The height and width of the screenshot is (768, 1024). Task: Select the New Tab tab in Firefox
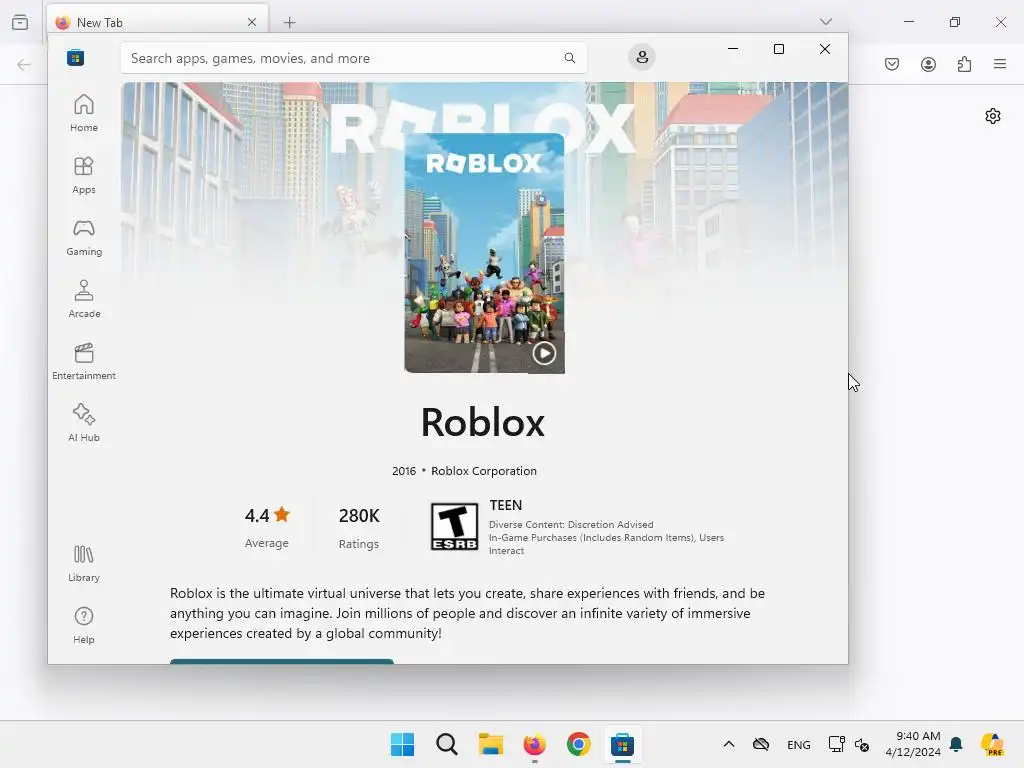coord(157,22)
